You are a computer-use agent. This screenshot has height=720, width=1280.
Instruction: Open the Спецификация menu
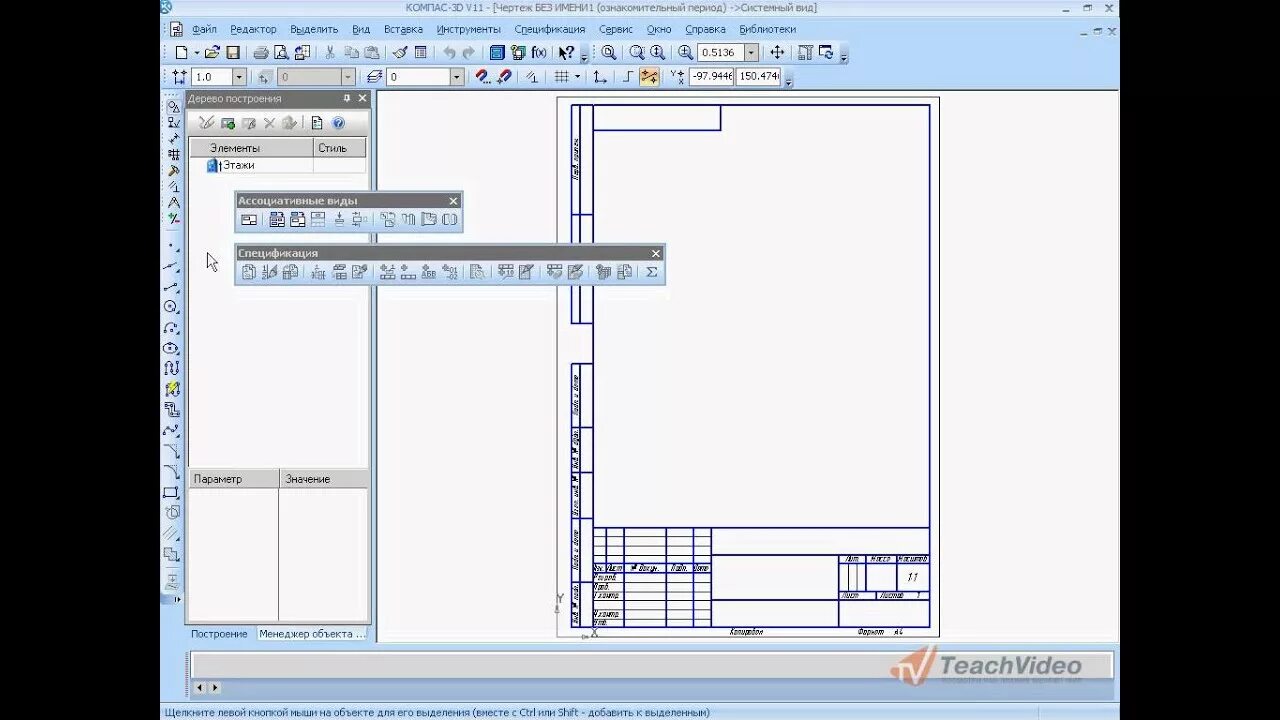pos(549,29)
